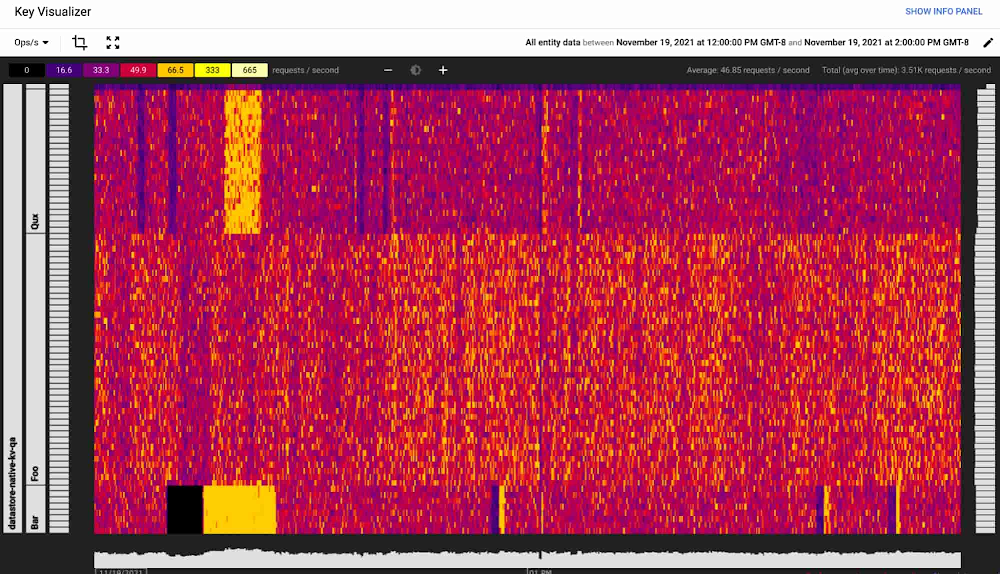Open the Ops/s metric dropdown
The height and width of the screenshot is (574, 1000).
32,43
